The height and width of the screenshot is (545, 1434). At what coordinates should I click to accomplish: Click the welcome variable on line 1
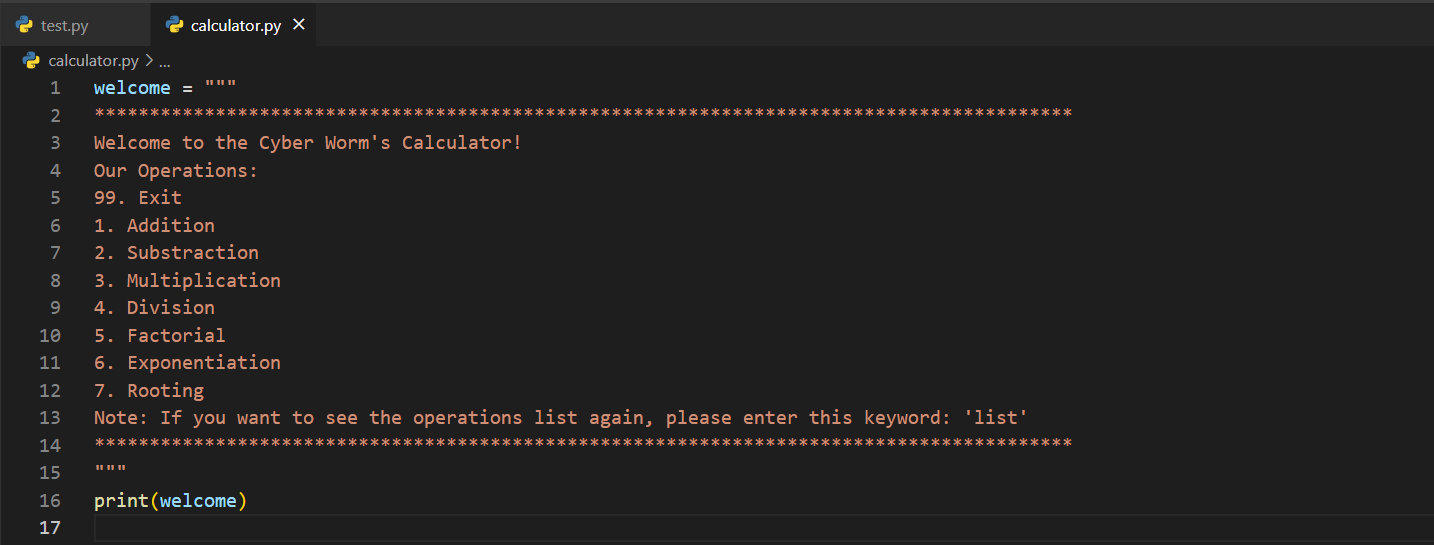pyautogui.click(x=132, y=88)
